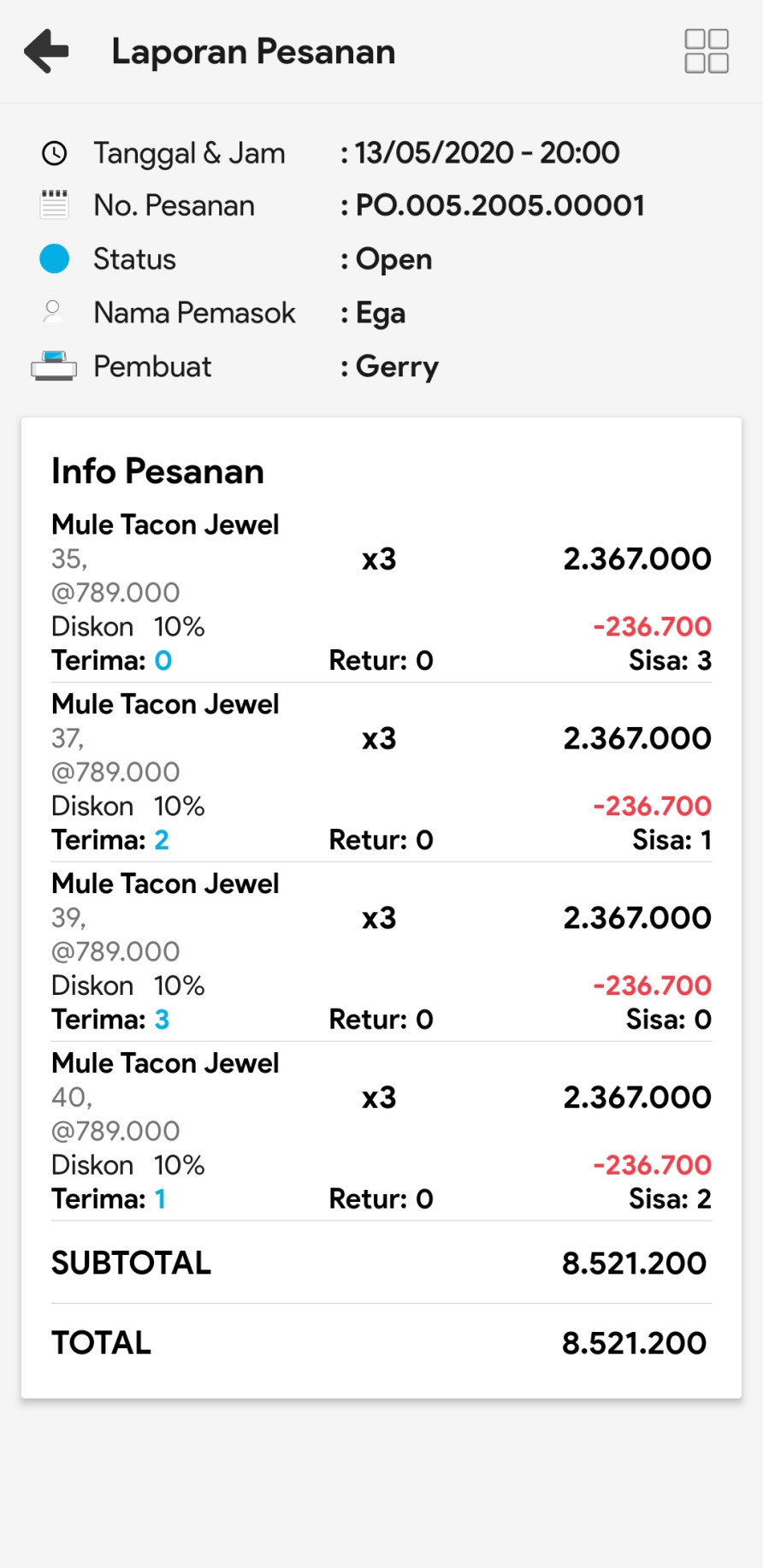Tap the blue Status circle indicator
The width and height of the screenshot is (763, 1568).
[x=55, y=258]
